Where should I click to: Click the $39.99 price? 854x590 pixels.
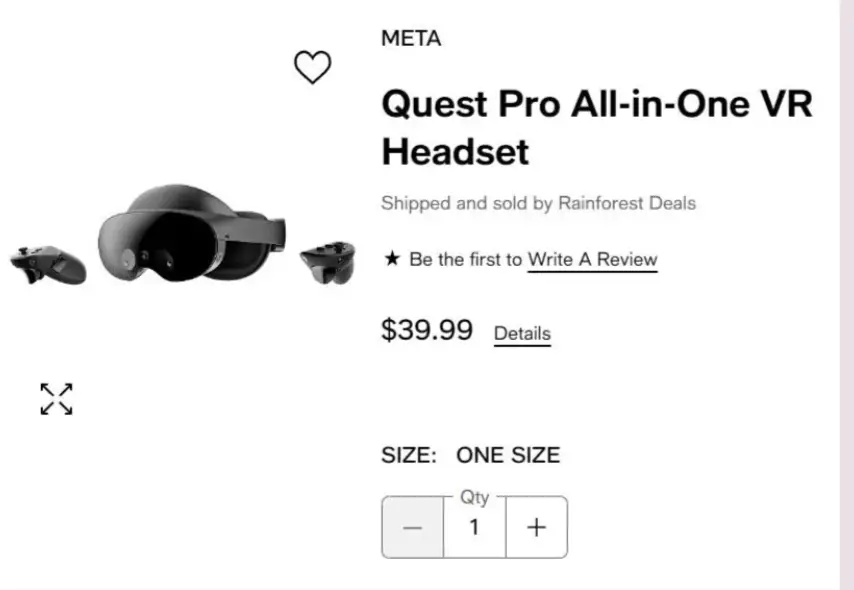coord(426,329)
